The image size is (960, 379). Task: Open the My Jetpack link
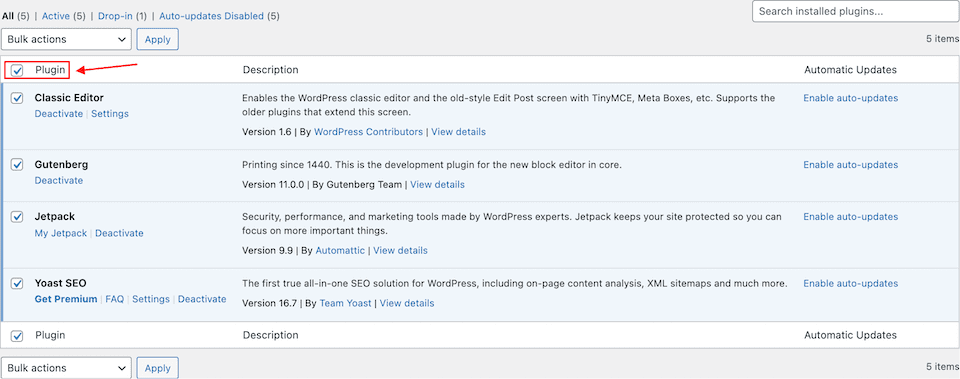[61, 233]
